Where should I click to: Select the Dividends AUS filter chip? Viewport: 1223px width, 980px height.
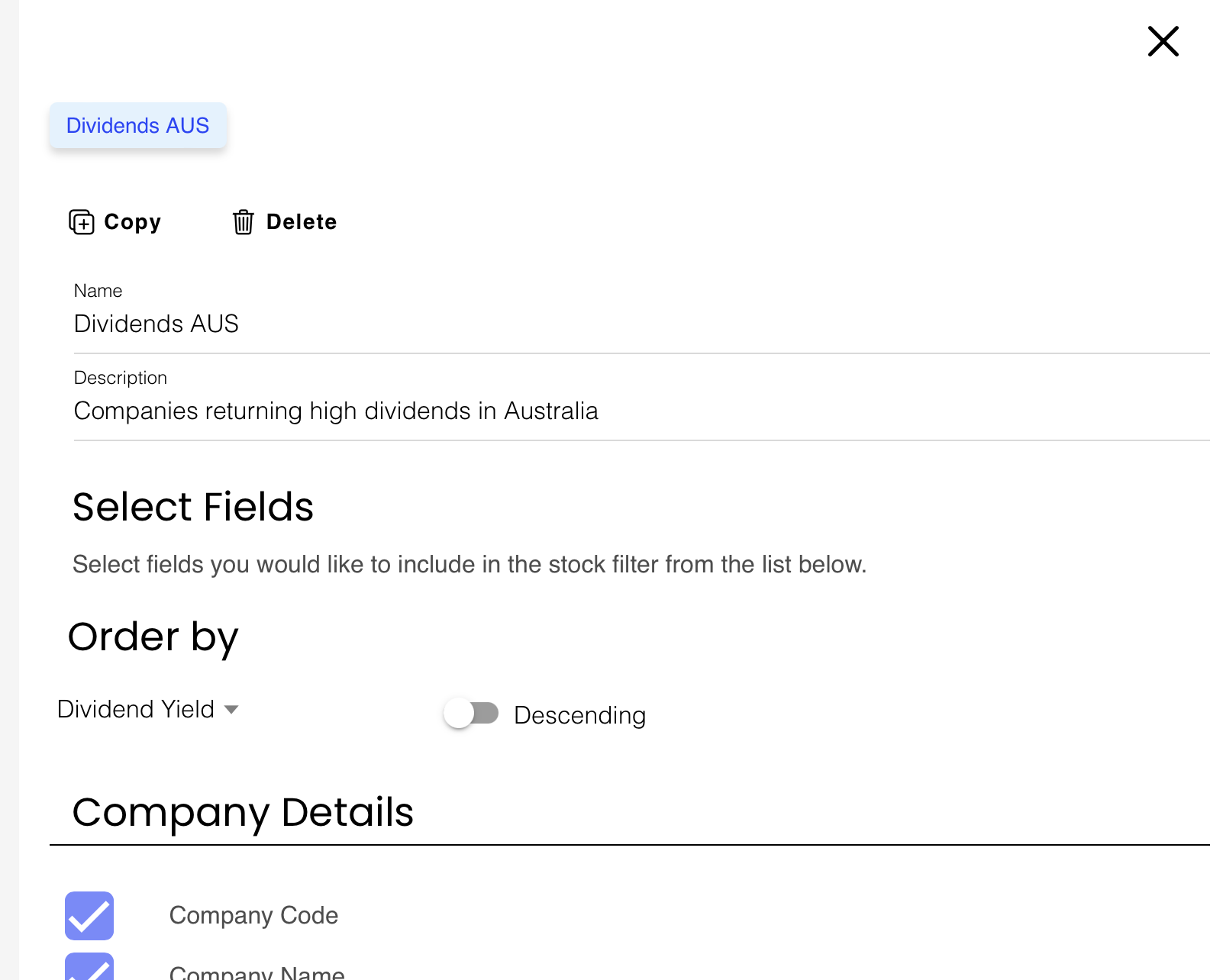pos(138,125)
